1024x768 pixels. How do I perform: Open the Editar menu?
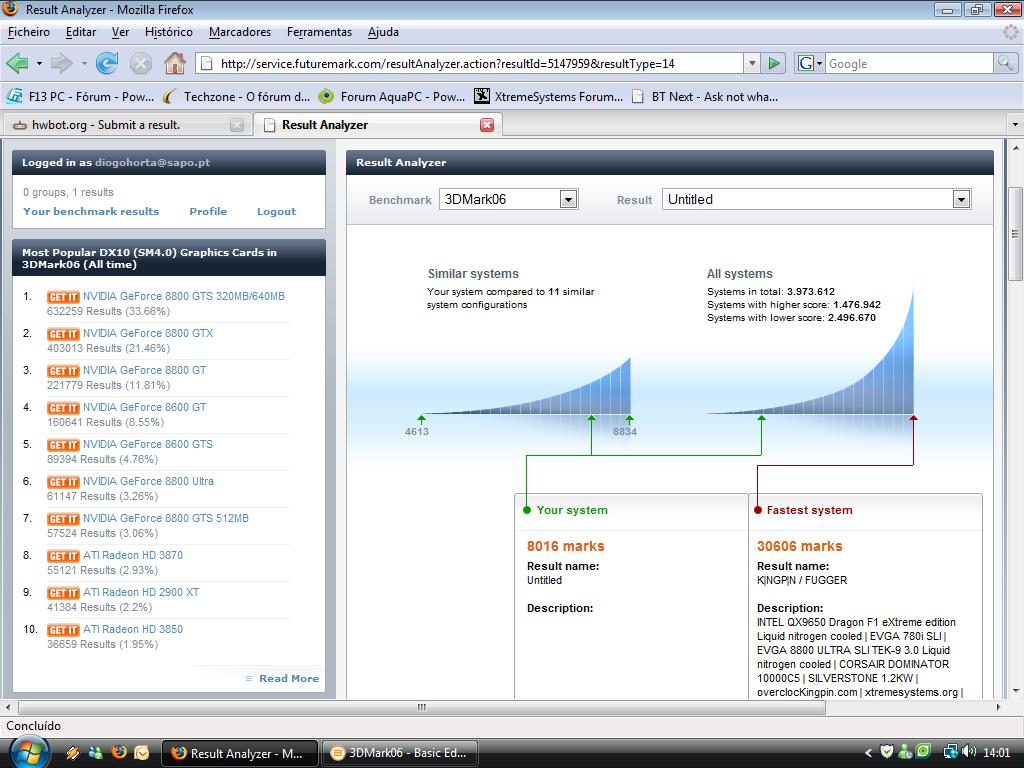pyautogui.click(x=80, y=32)
